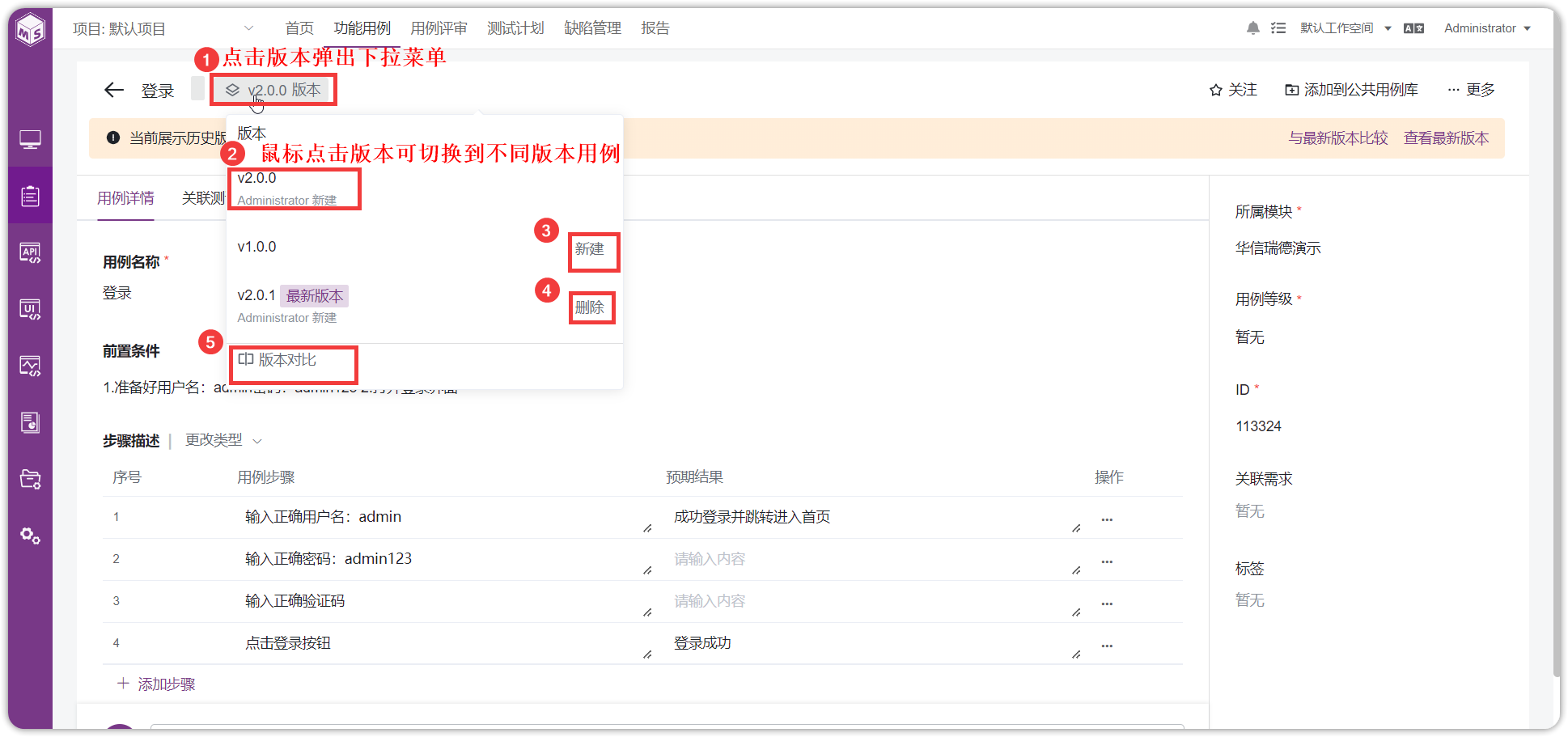
Task: Open the test tracking clipboard sidebar icon
Action: [x=31, y=196]
